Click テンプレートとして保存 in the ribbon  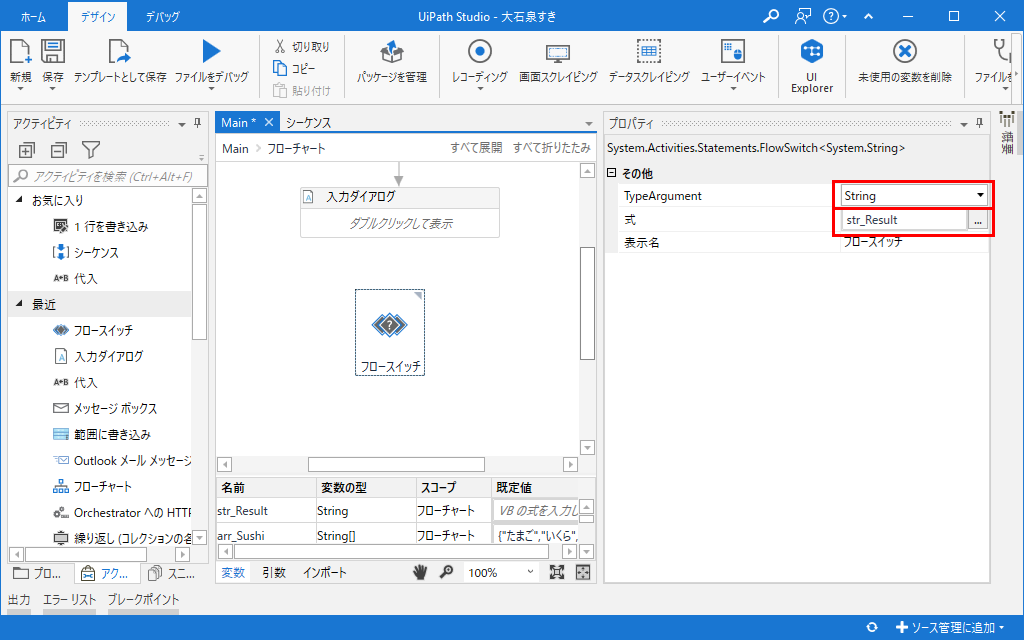click(x=120, y=62)
